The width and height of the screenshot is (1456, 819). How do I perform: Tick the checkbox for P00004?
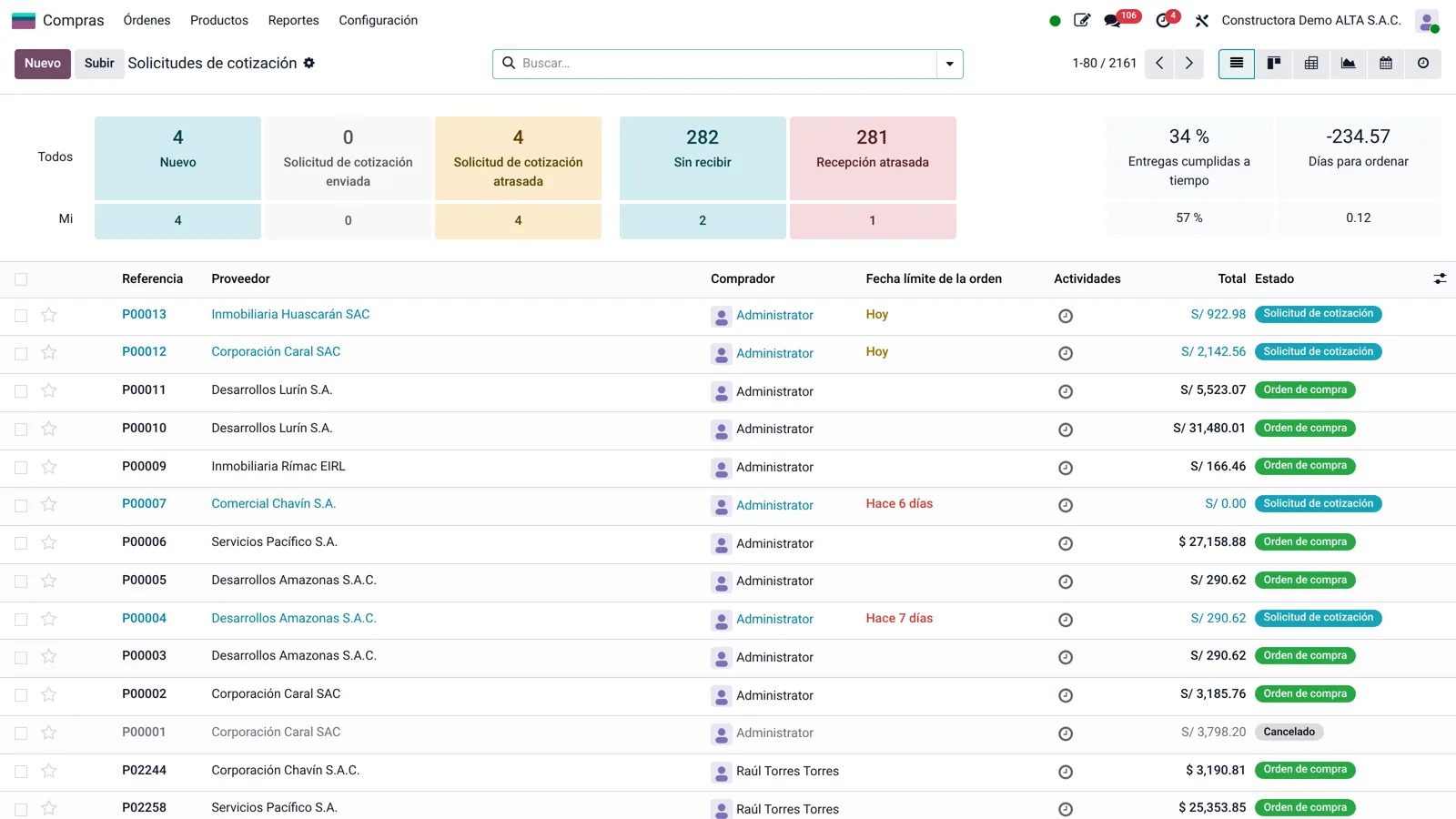point(21,620)
